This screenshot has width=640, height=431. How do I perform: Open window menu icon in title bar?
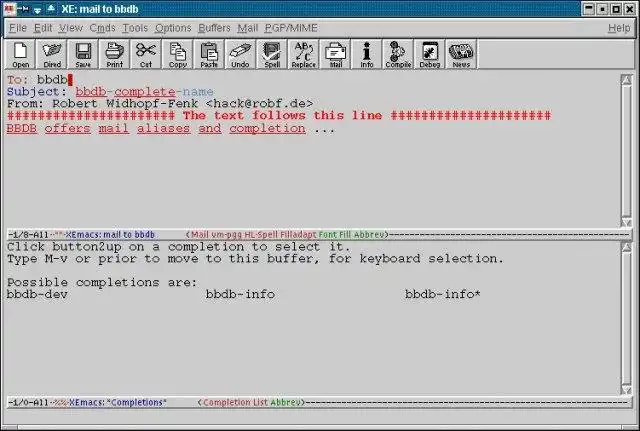point(9,9)
